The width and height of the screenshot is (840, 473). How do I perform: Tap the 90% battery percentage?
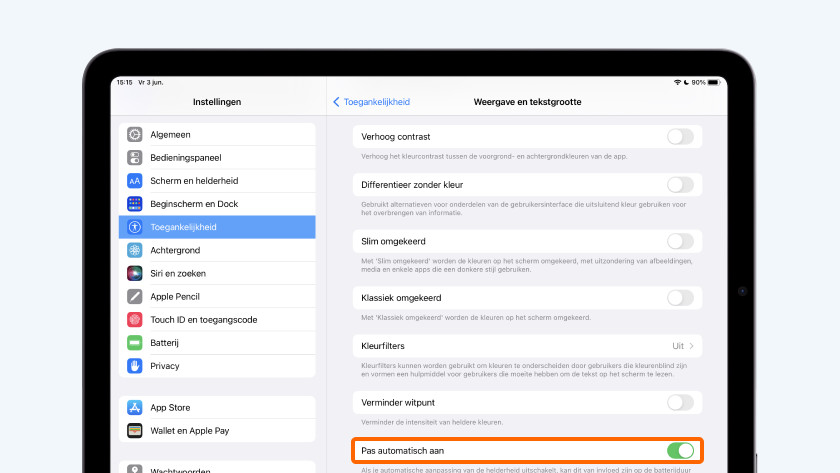698,82
